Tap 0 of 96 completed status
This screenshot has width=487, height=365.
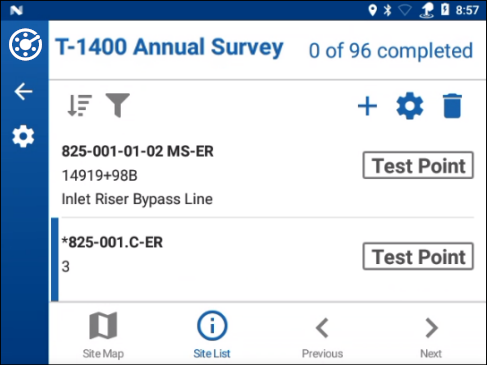click(x=391, y=51)
